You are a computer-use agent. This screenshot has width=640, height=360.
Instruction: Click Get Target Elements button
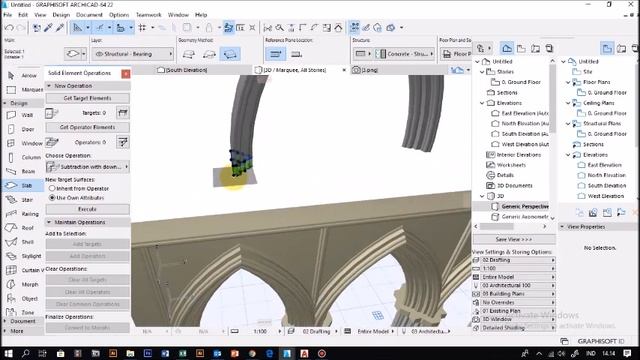tap(87, 98)
